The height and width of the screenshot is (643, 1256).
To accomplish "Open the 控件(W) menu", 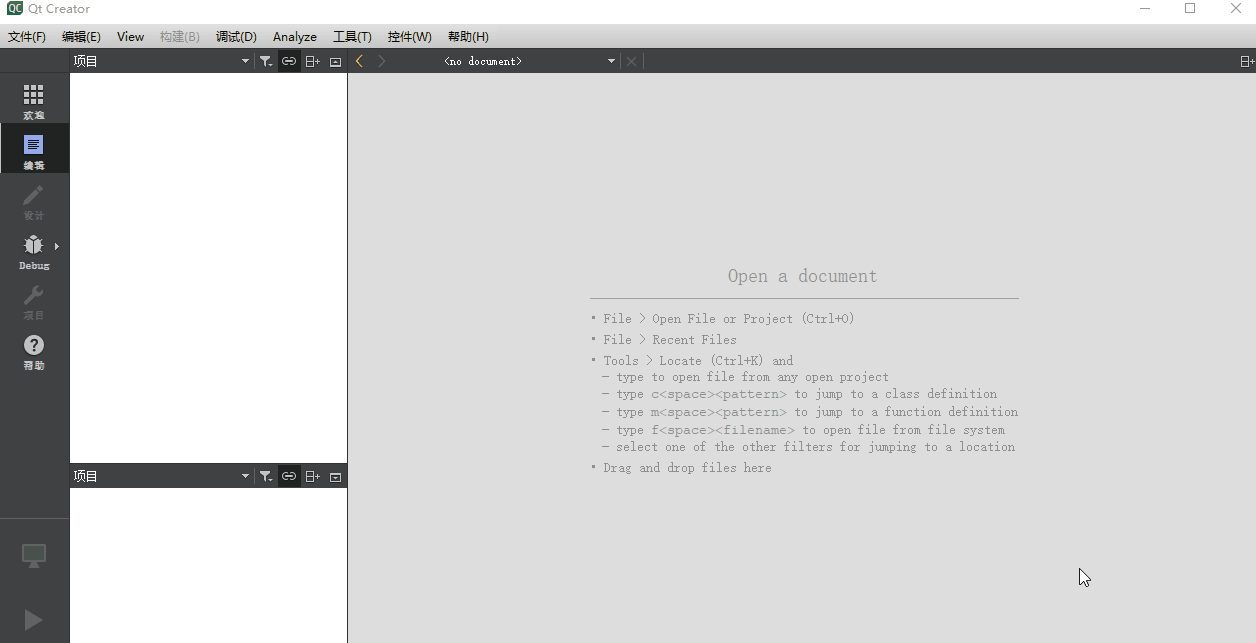I will pos(410,36).
